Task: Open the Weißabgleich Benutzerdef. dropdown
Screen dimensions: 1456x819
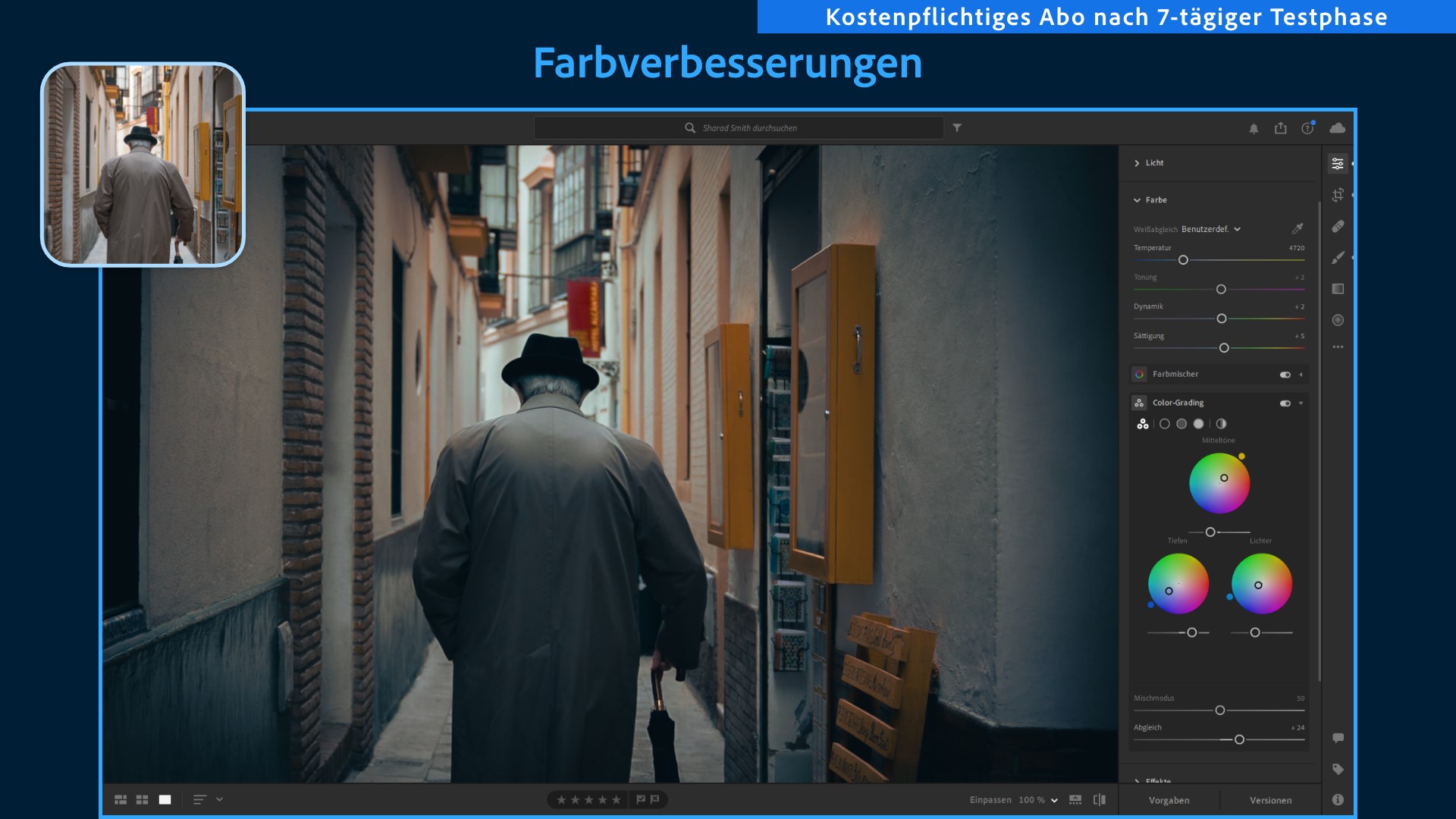Action: [1210, 229]
